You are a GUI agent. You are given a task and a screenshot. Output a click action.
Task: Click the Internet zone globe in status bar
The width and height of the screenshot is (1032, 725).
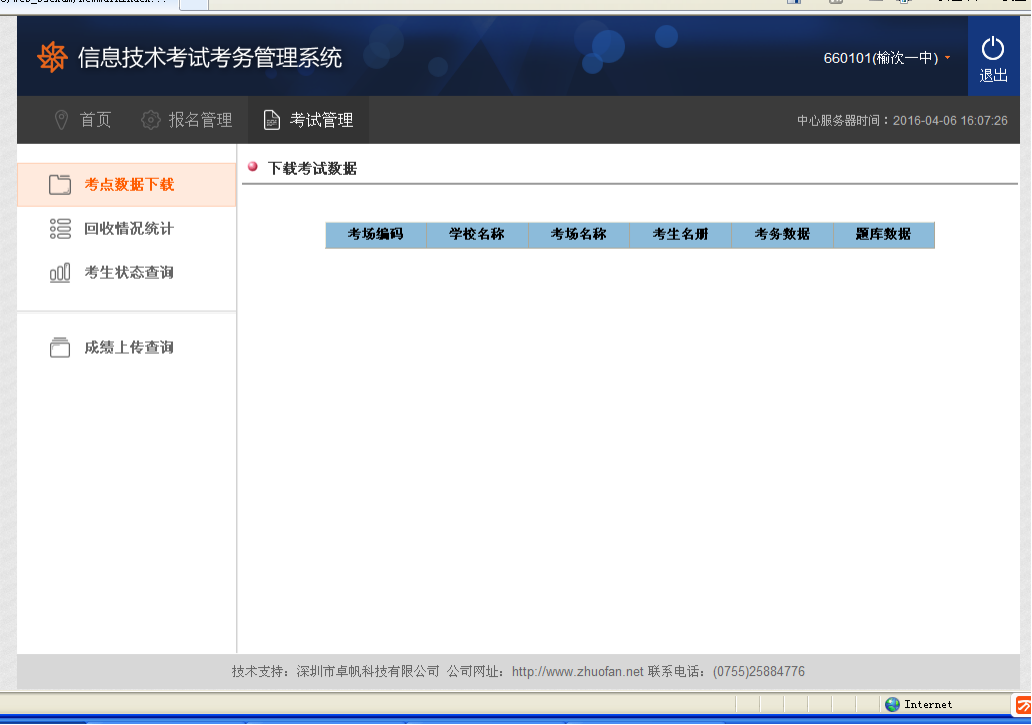pyautogui.click(x=892, y=704)
